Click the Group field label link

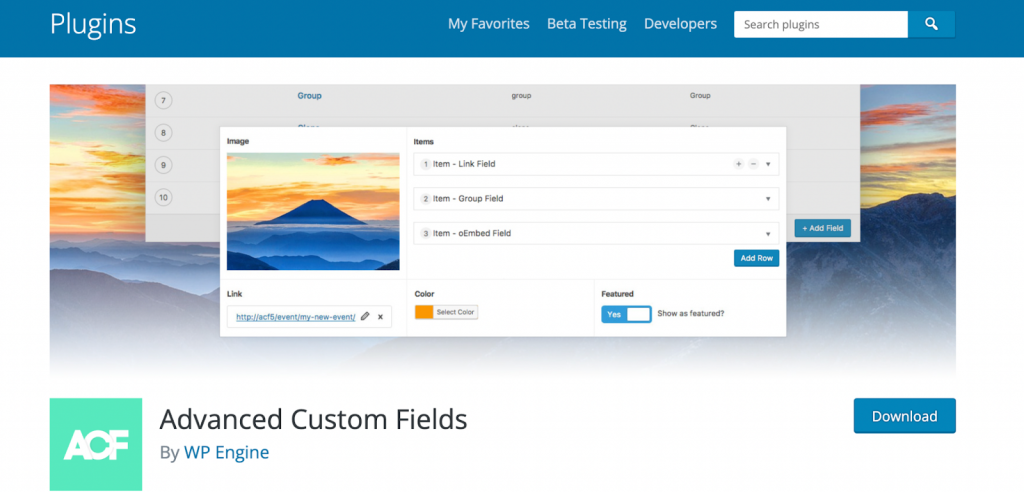[x=310, y=95]
